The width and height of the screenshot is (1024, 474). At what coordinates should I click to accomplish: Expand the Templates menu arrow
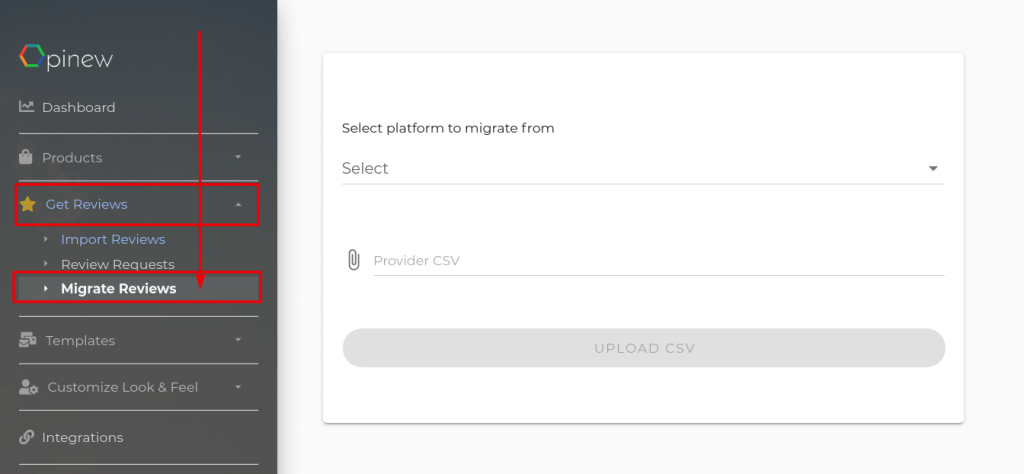[238, 340]
